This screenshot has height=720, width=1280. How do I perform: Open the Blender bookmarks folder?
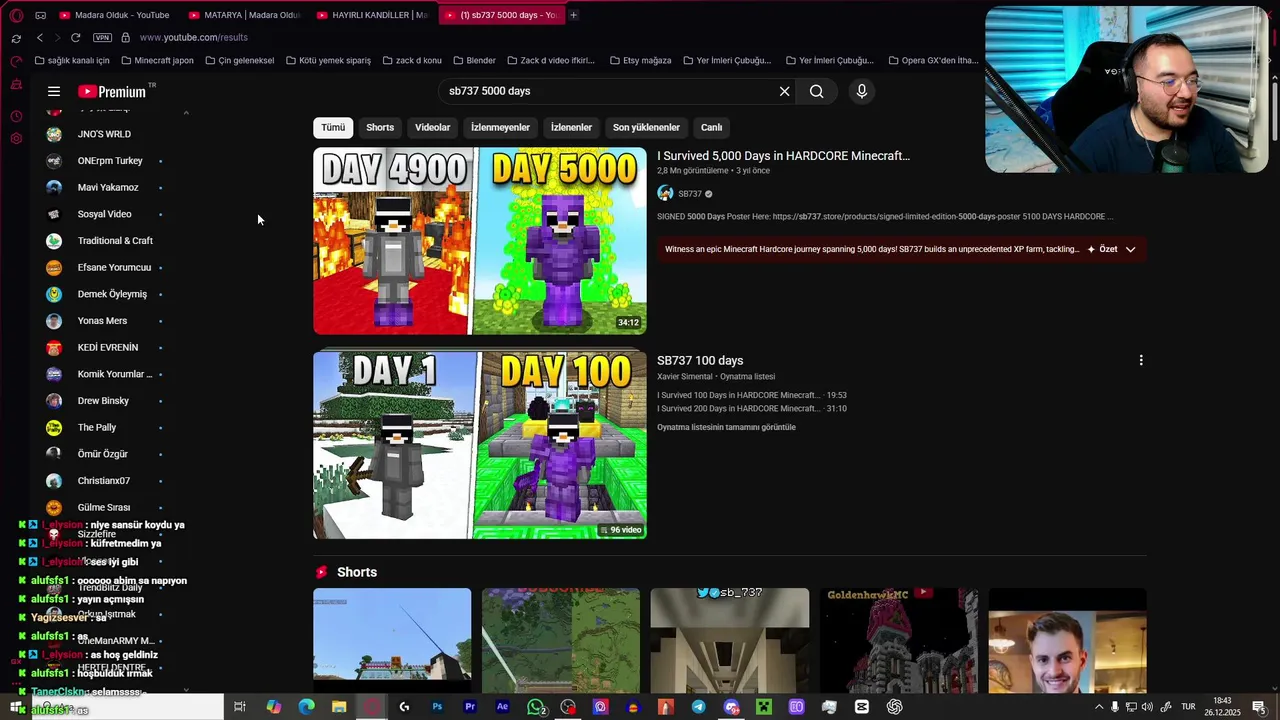click(474, 60)
